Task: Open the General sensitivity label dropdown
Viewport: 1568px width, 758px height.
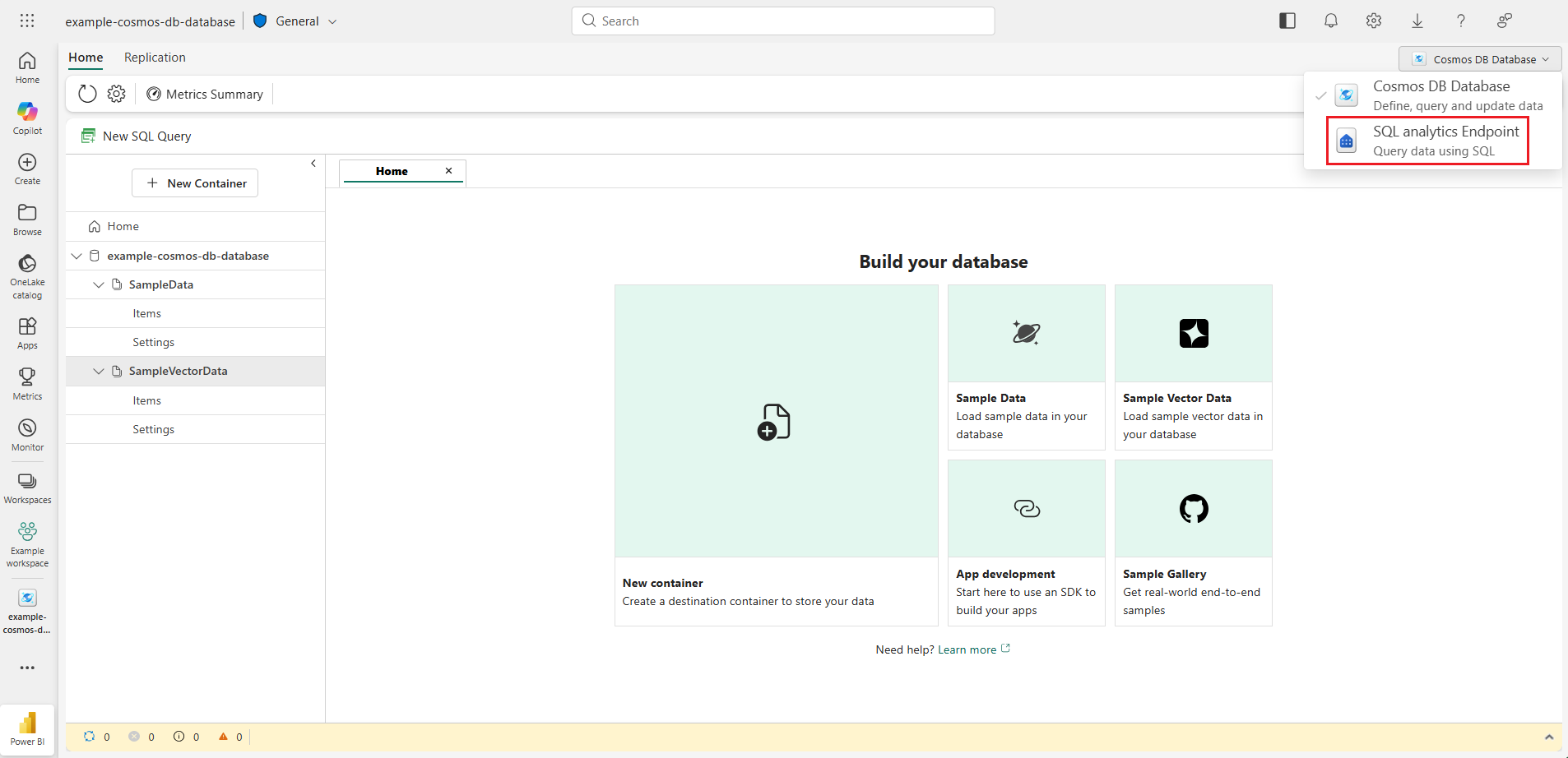Action: point(295,21)
